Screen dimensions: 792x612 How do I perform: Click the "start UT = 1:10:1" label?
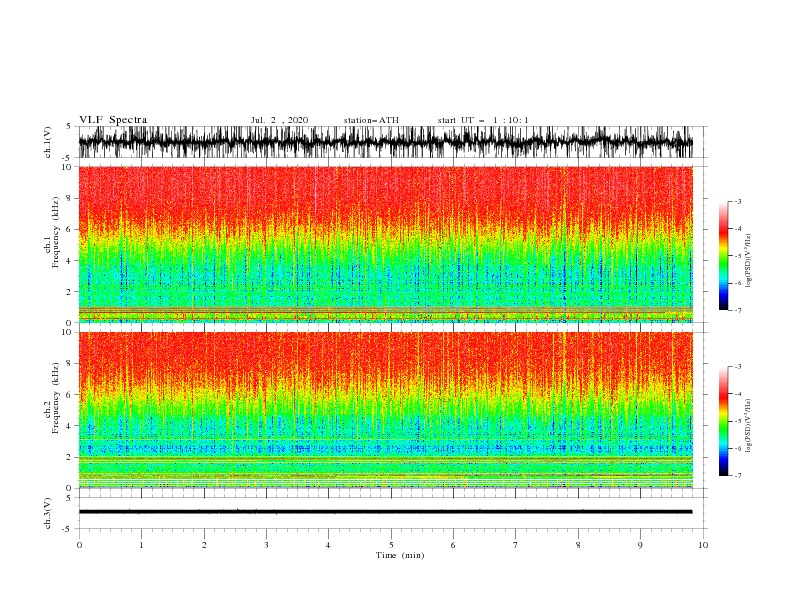[483, 120]
